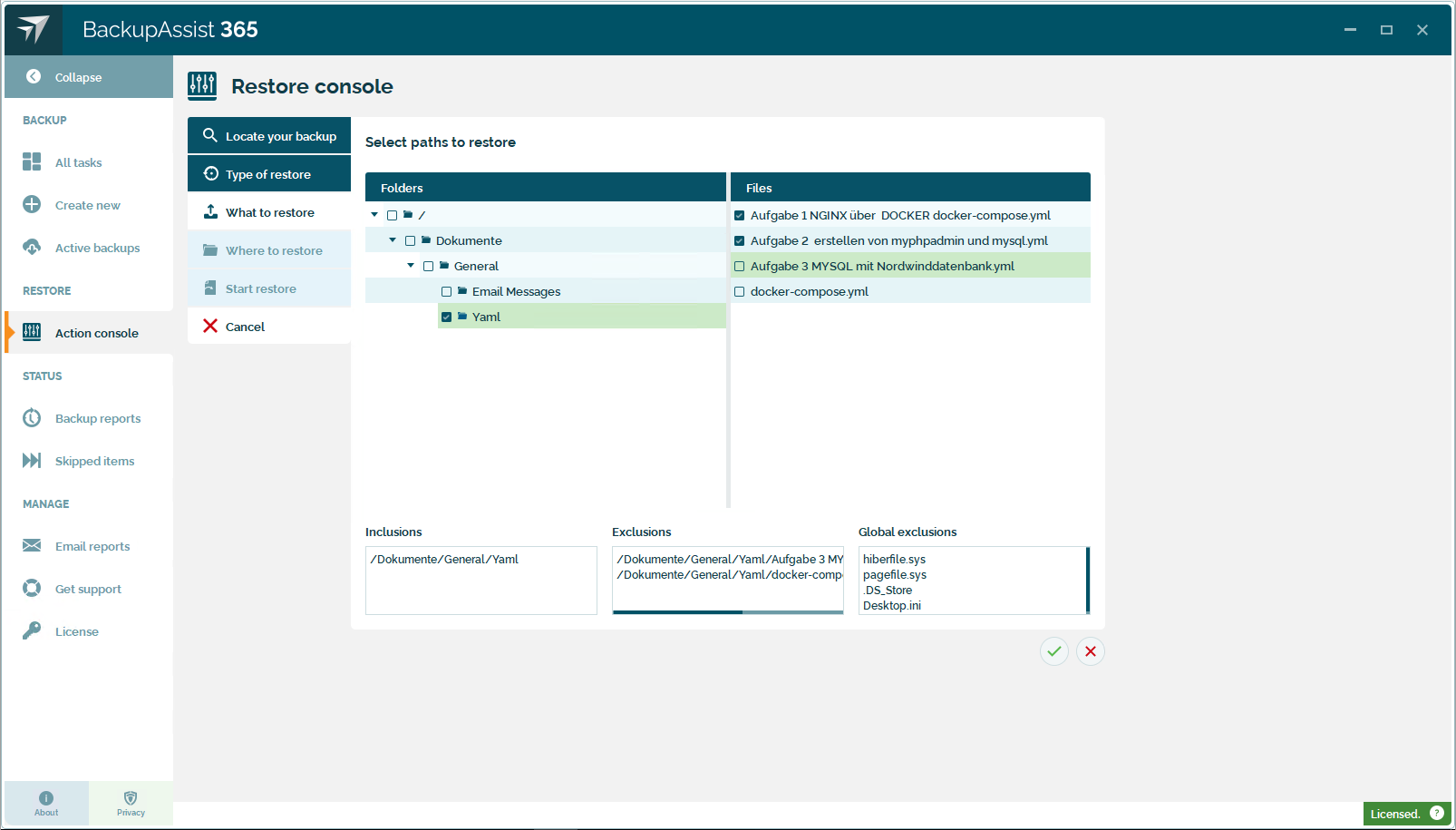Select the What to restore step
This screenshot has height=830, width=1456.
[269, 212]
